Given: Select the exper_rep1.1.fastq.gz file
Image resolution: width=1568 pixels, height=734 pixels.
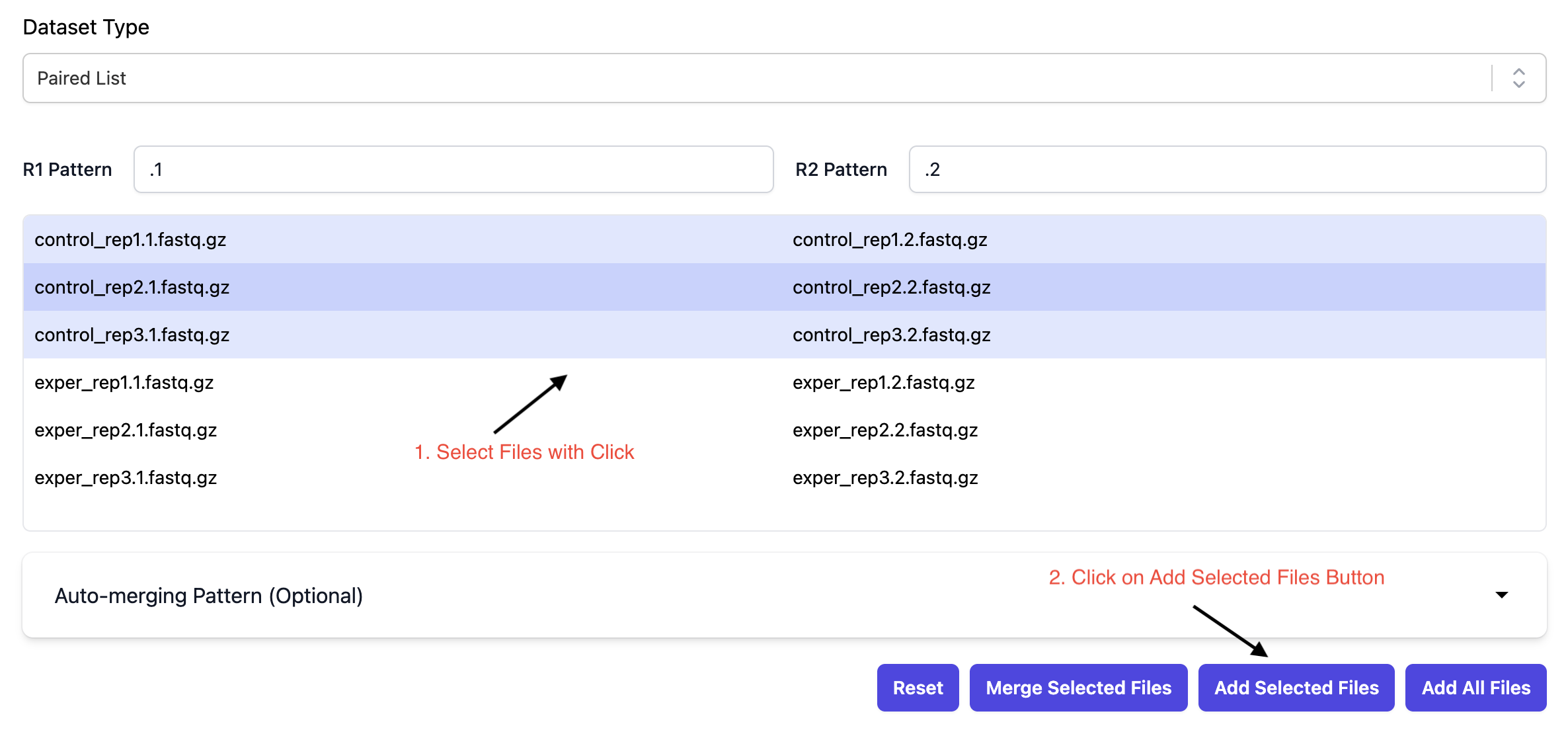Looking at the screenshot, I should click(124, 382).
